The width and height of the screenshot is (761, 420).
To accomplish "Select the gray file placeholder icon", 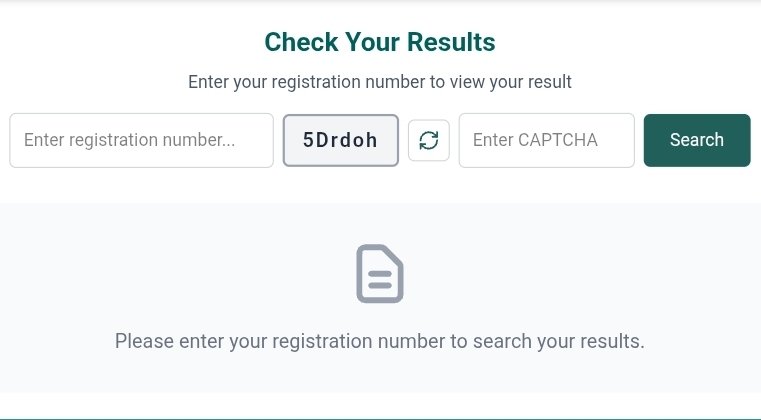I will tap(380, 274).
